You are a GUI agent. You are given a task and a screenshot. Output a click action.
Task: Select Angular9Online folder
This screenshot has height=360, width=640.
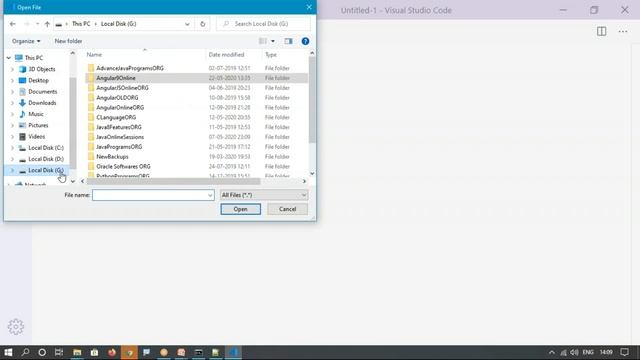[x=116, y=78]
